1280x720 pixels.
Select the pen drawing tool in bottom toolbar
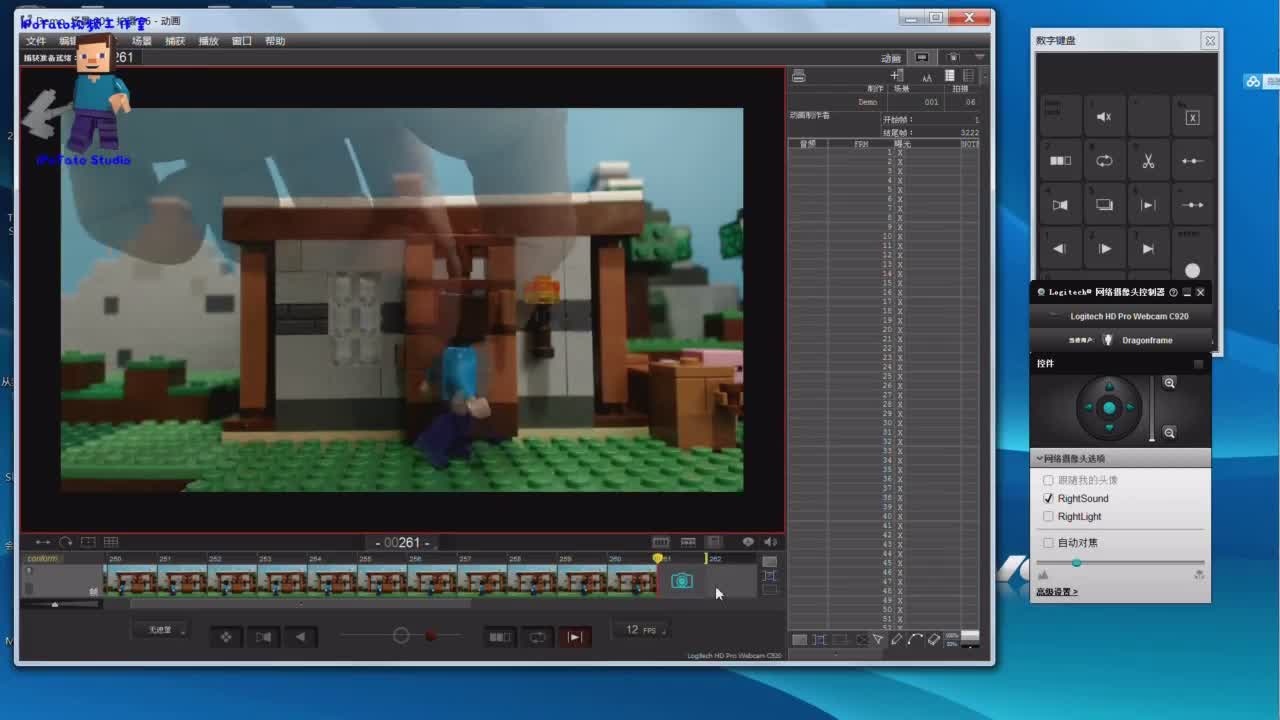pyautogui.click(x=896, y=639)
